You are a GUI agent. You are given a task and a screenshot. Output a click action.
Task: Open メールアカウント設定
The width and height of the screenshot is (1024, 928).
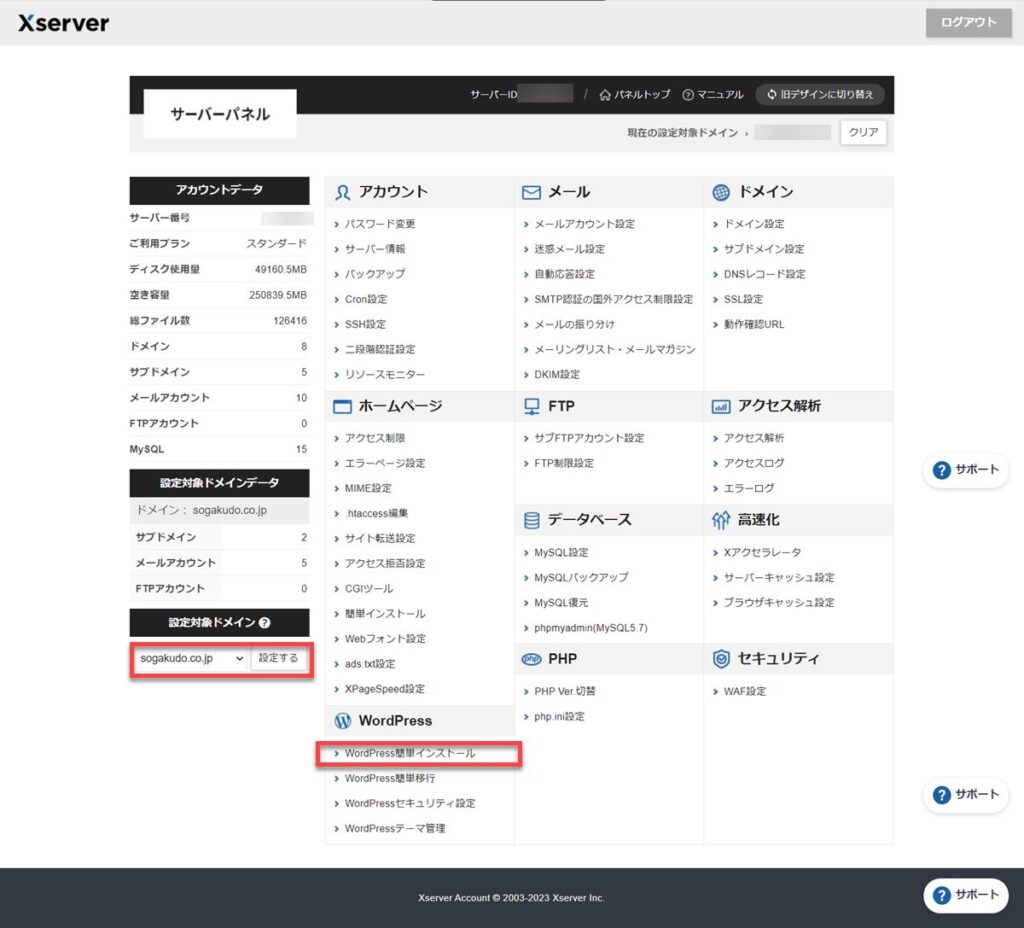coord(584,224)
